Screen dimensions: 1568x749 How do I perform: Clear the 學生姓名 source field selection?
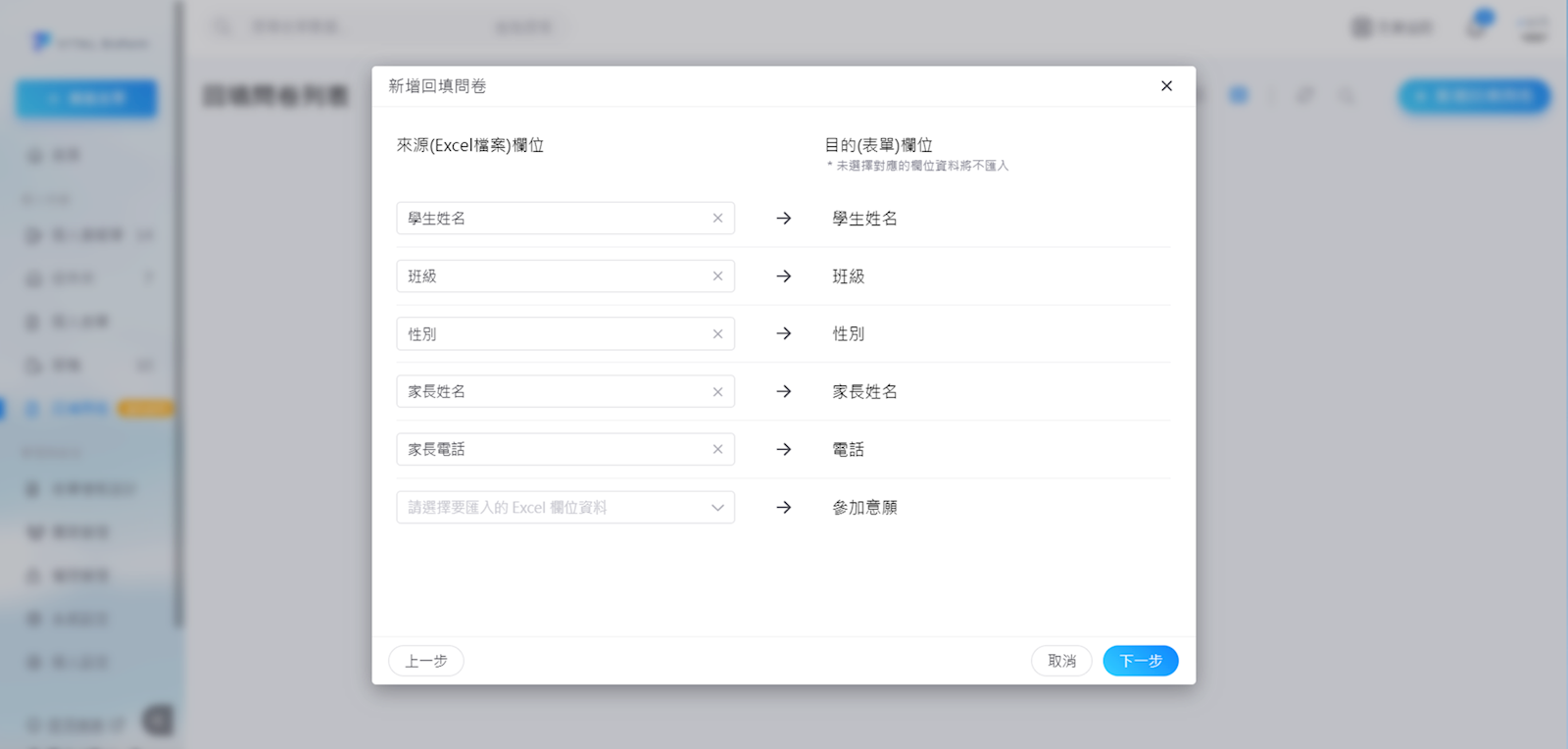coord(717,219)
